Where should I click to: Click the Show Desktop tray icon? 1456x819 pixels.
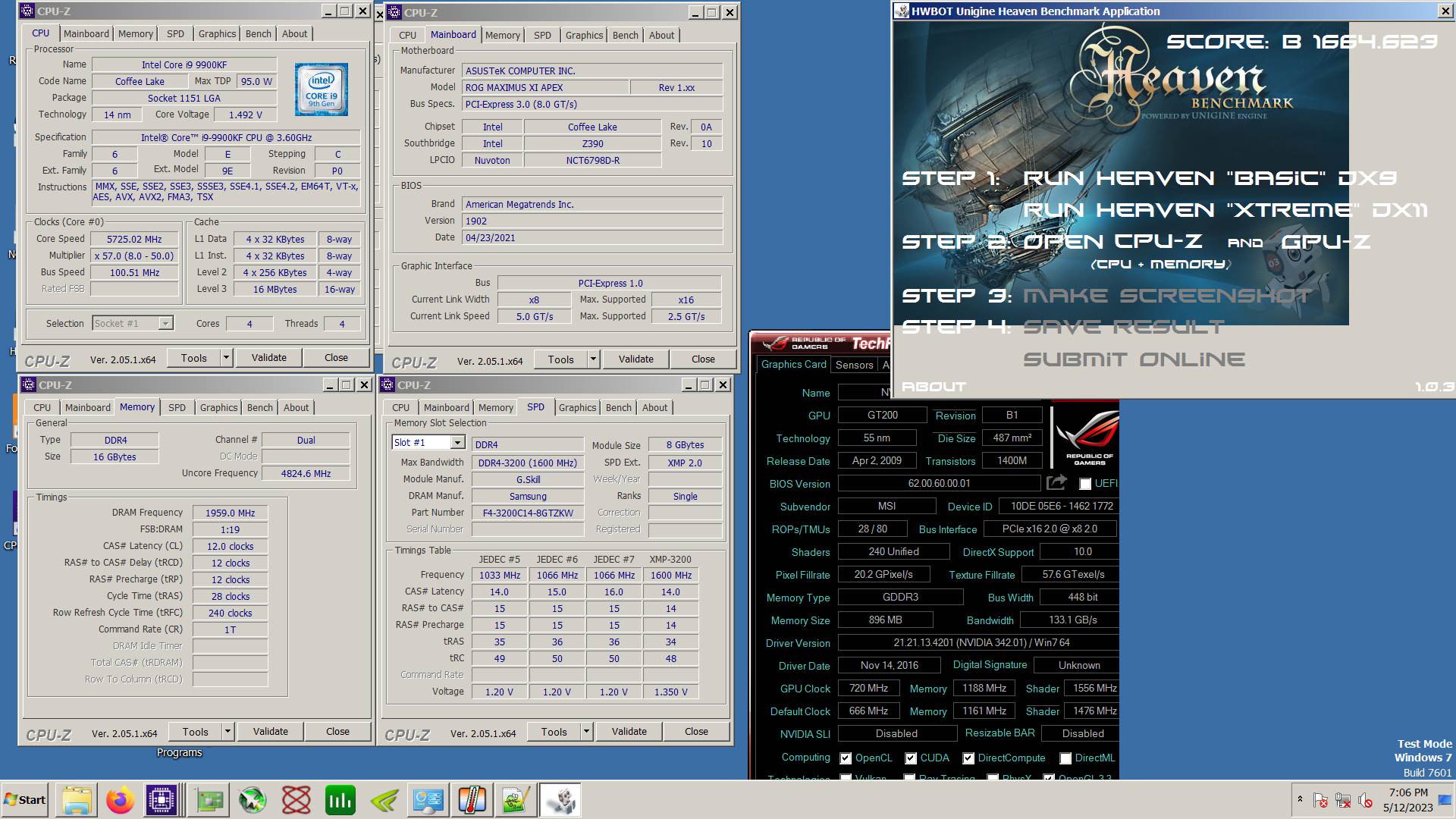pyautogui.click(x=1445, y=800)
